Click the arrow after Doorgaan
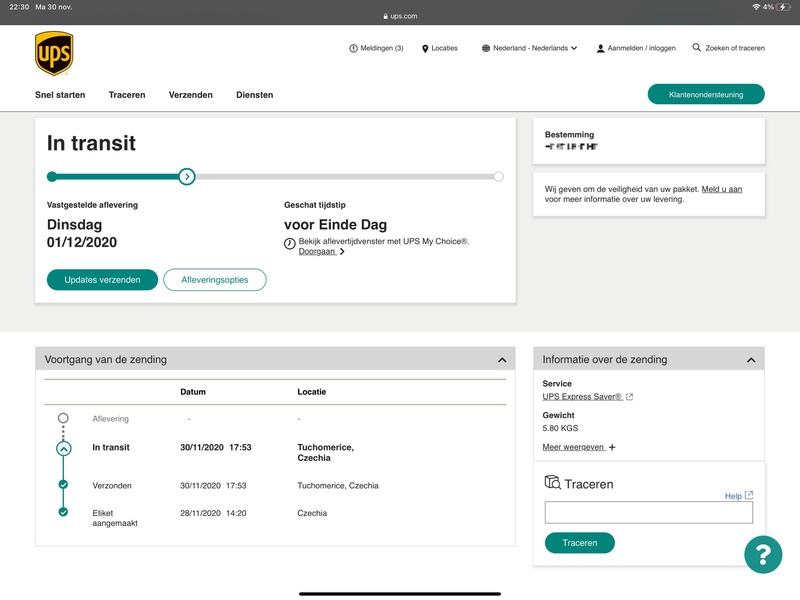 tap(342, 252)
